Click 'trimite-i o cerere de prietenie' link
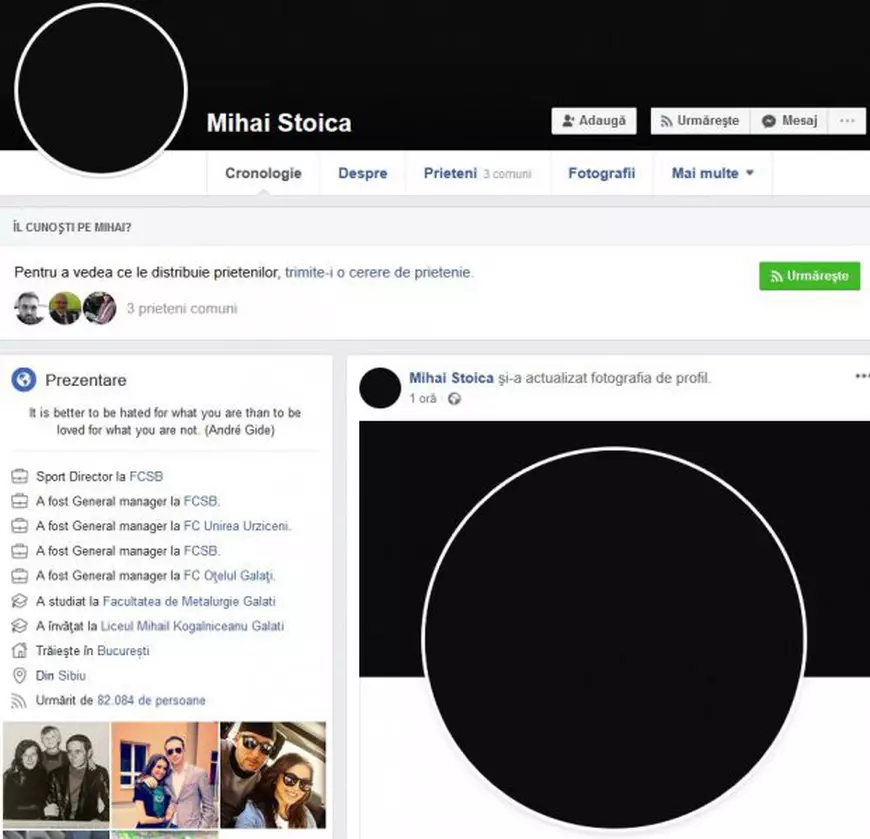 378,272
